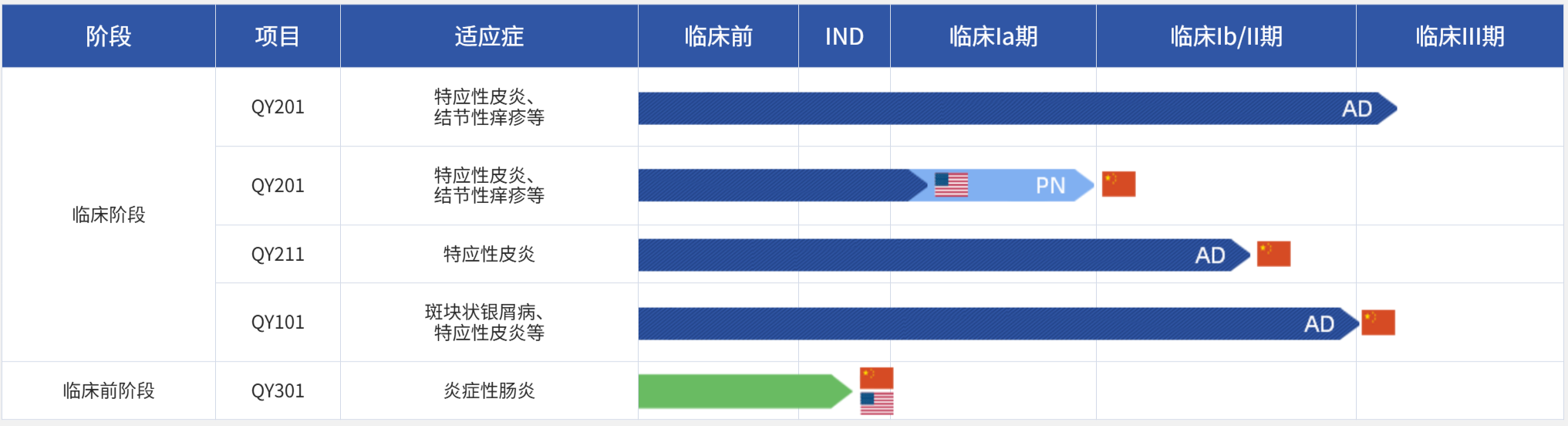
Task: Click the US flag on the PN bar
Action: point(951,185)
